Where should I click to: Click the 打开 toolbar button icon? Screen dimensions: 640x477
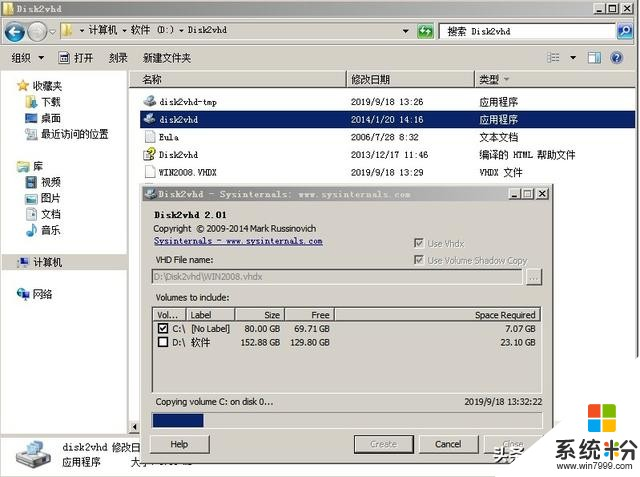(x=64, y=58)
